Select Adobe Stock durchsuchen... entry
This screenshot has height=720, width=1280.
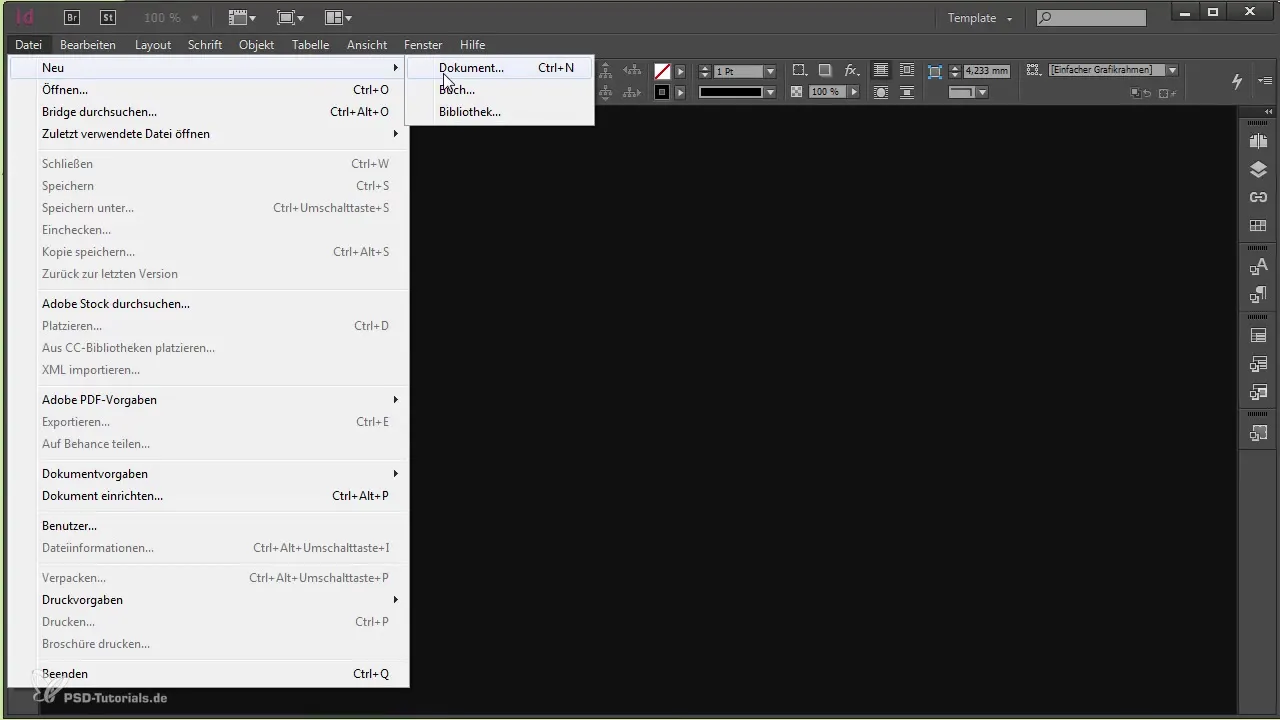(208, 304)
